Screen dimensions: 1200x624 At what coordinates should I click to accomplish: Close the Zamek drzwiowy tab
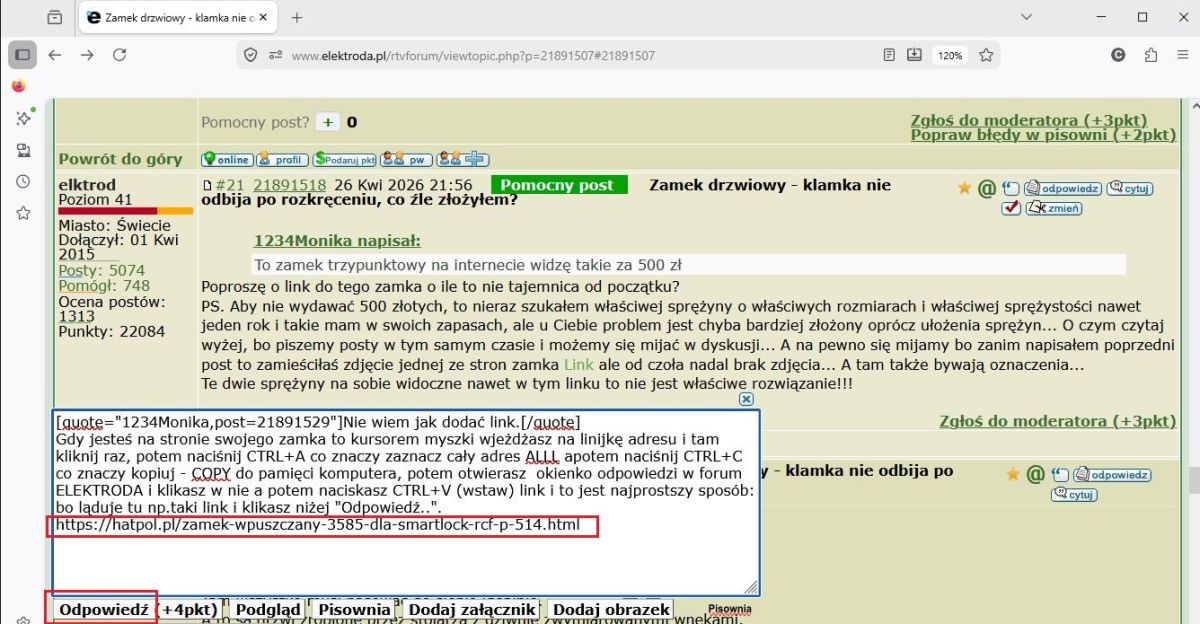click(x=265, y=17)
